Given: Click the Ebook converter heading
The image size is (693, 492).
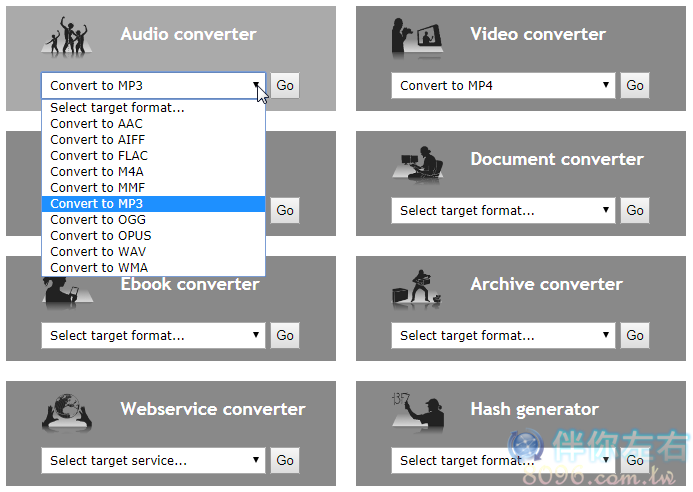Looking at the screenshot, I should [190, 285].
